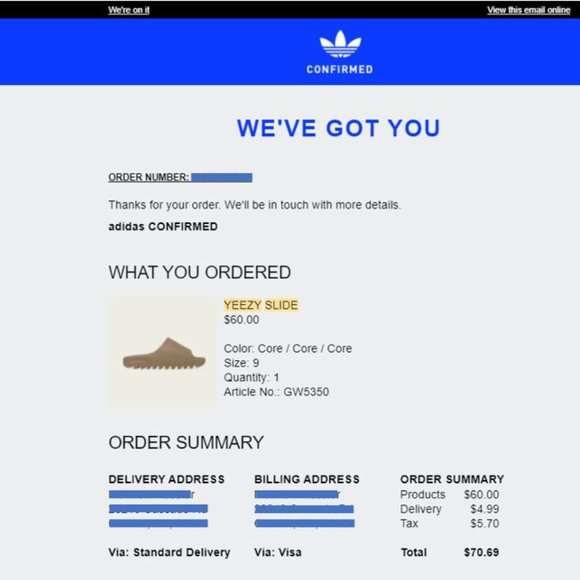This screenshot has height=580, width=580.
Task: Open the "We're on it" link
Action: (129, 10)
